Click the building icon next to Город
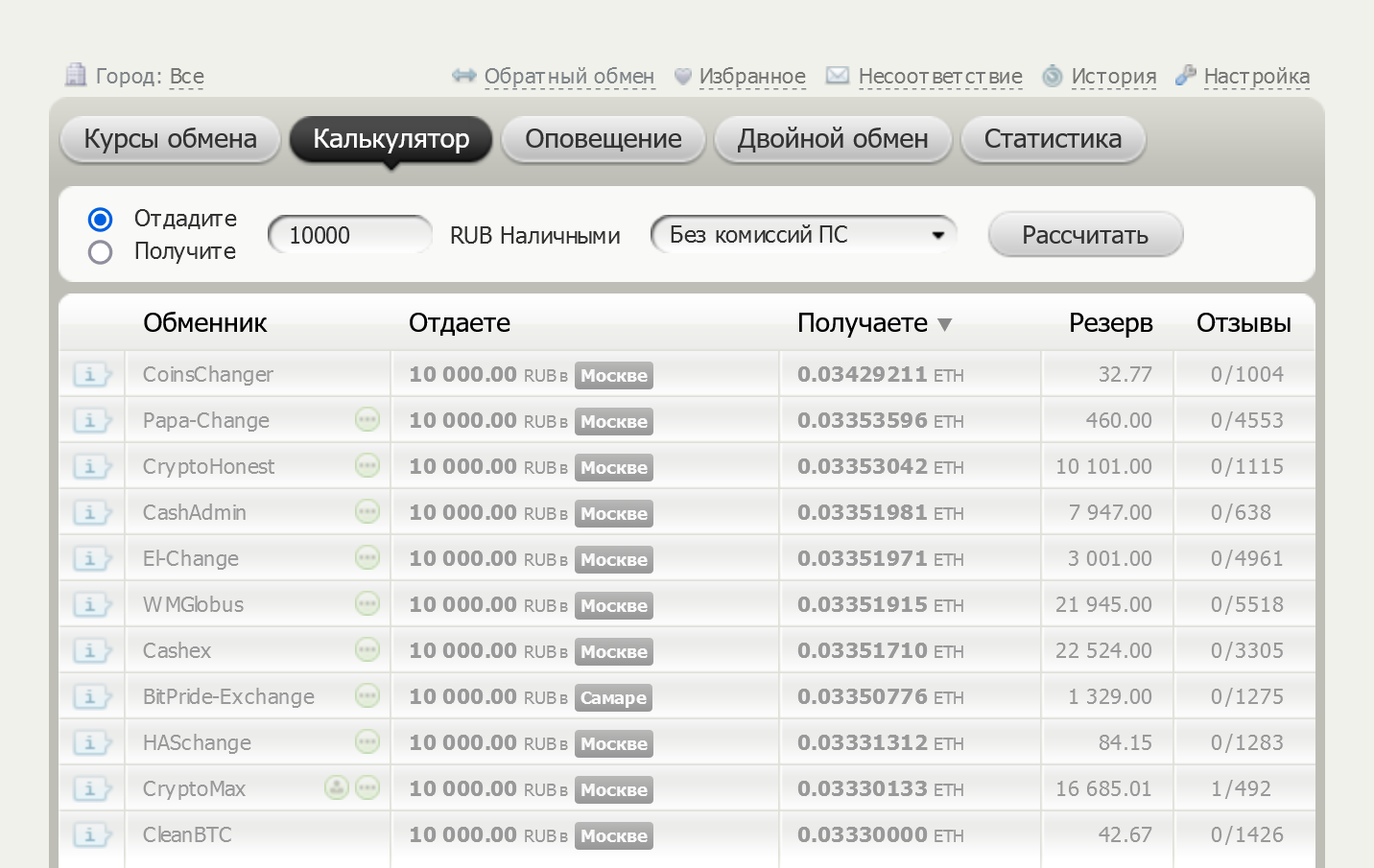Image resolution: width=1374 pixels, height=868 pixels. [x=75, y=74]
